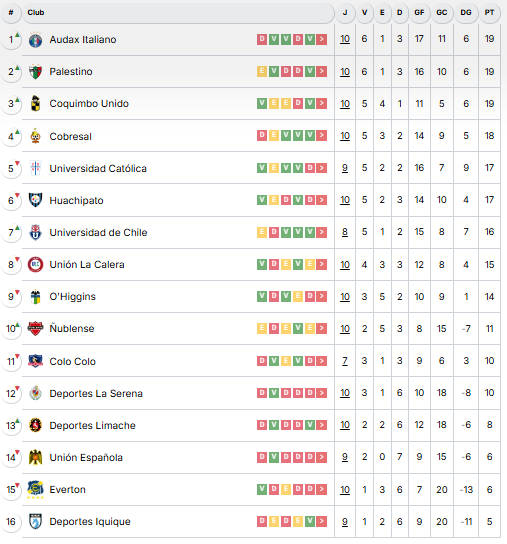Select the Universidad Católica crest
Viewport: 507px width, 544px height.
point(35,168)
